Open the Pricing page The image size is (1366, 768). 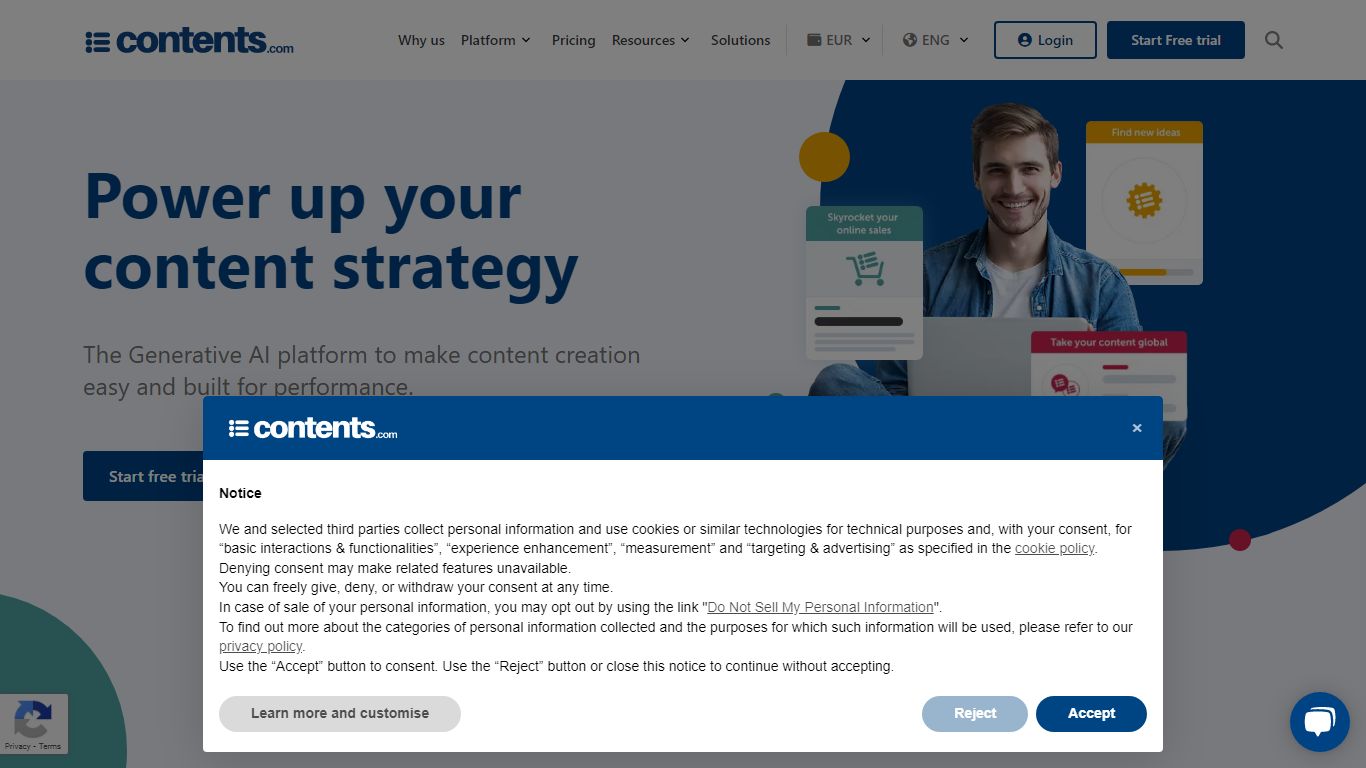click(573, 41)
